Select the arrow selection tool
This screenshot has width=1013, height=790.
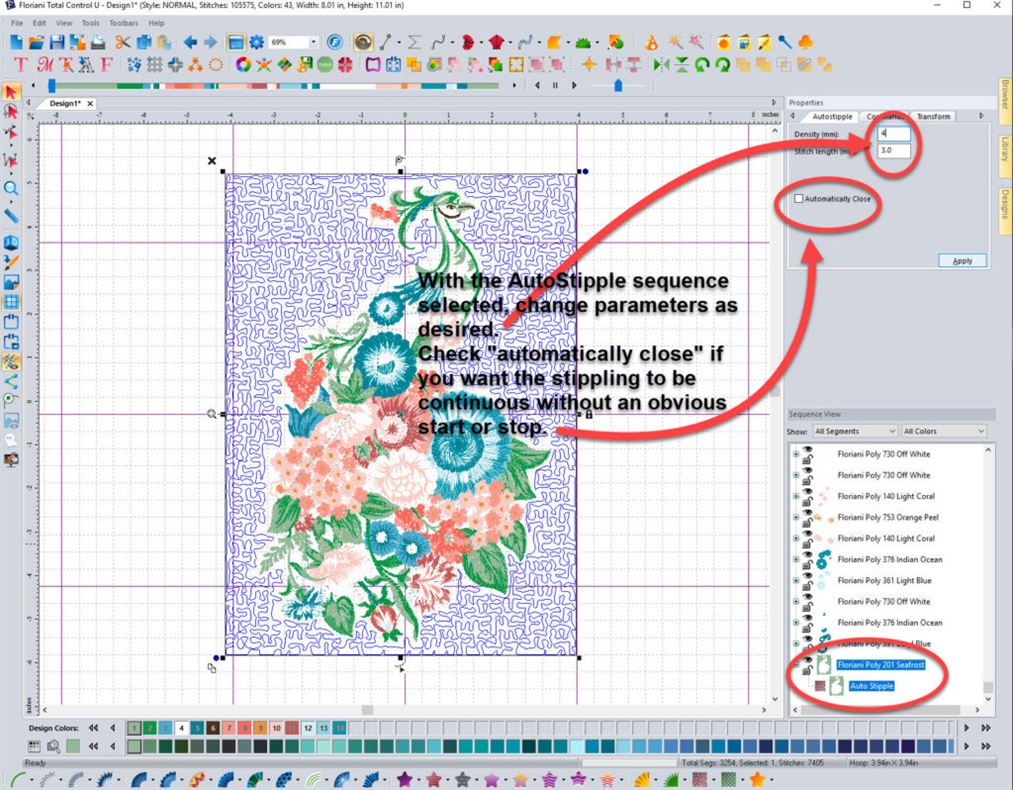click(x=13, y=91)
